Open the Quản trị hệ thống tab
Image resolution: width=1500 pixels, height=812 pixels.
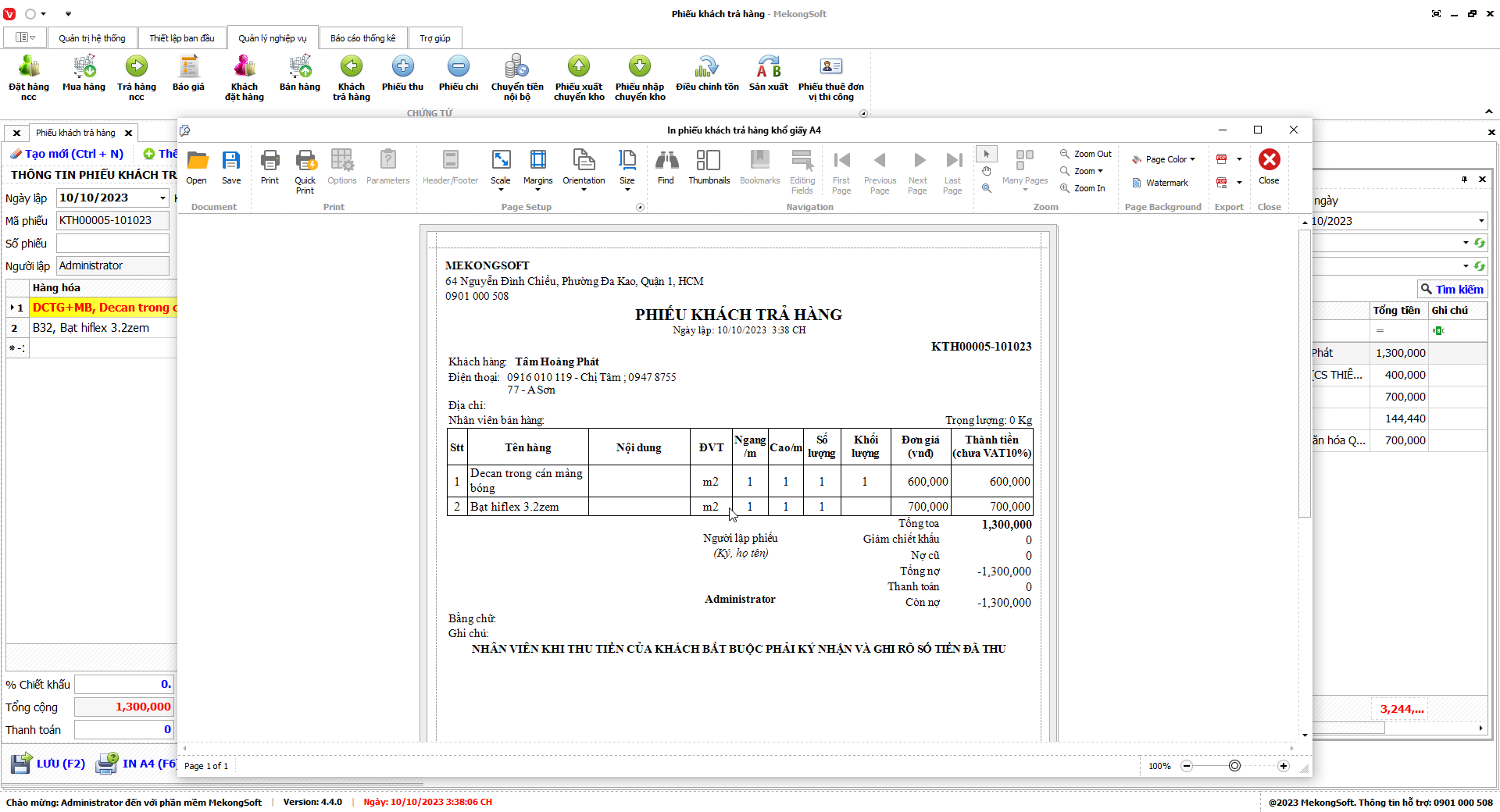91,38
